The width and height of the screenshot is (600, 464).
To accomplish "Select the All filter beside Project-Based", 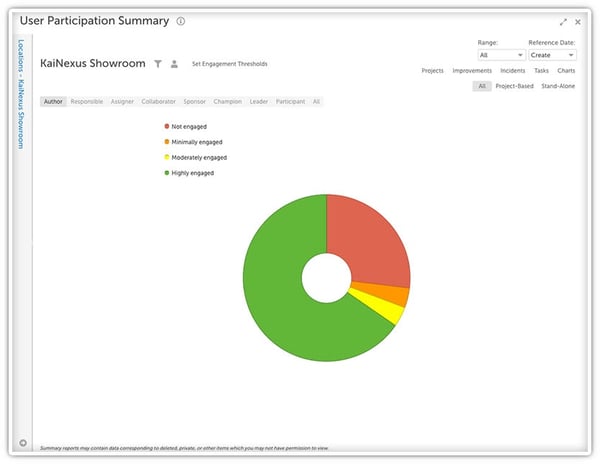I will 482,86.
